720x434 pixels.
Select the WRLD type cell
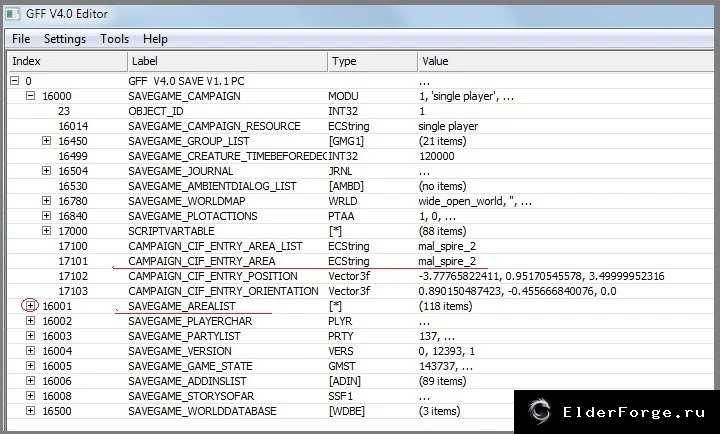click(342, 201)
